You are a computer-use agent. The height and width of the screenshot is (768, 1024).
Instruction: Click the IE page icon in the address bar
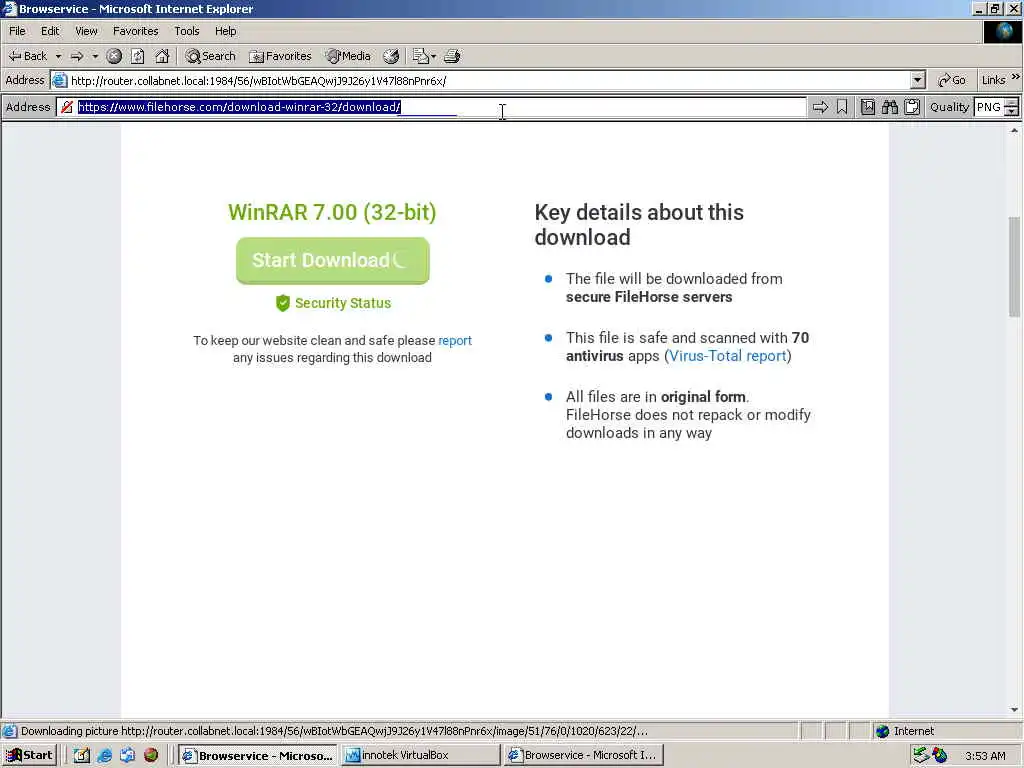point(59,80)
